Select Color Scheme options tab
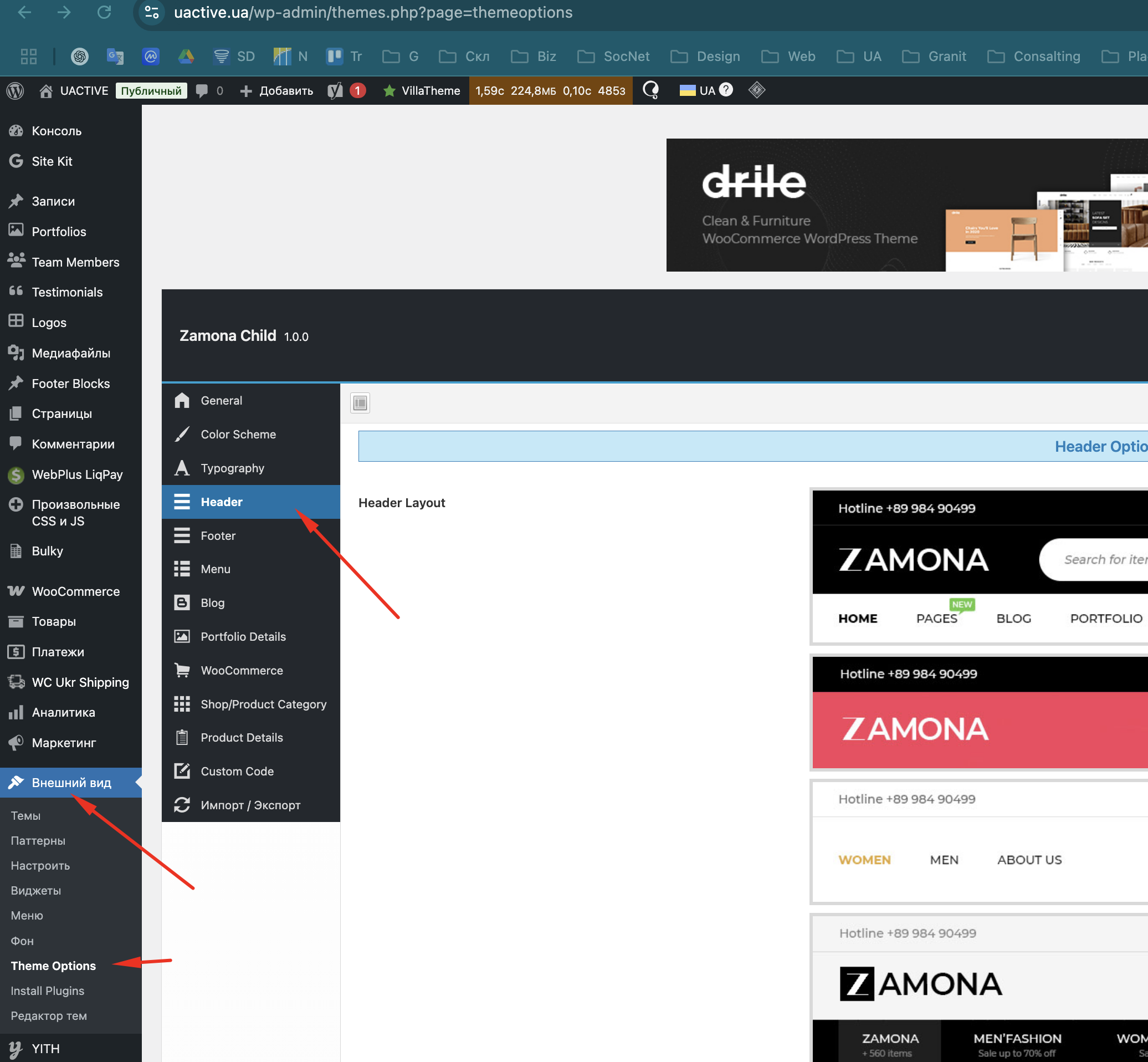Viewport: 1148px width, 1062px height. (x=251, y=435)
